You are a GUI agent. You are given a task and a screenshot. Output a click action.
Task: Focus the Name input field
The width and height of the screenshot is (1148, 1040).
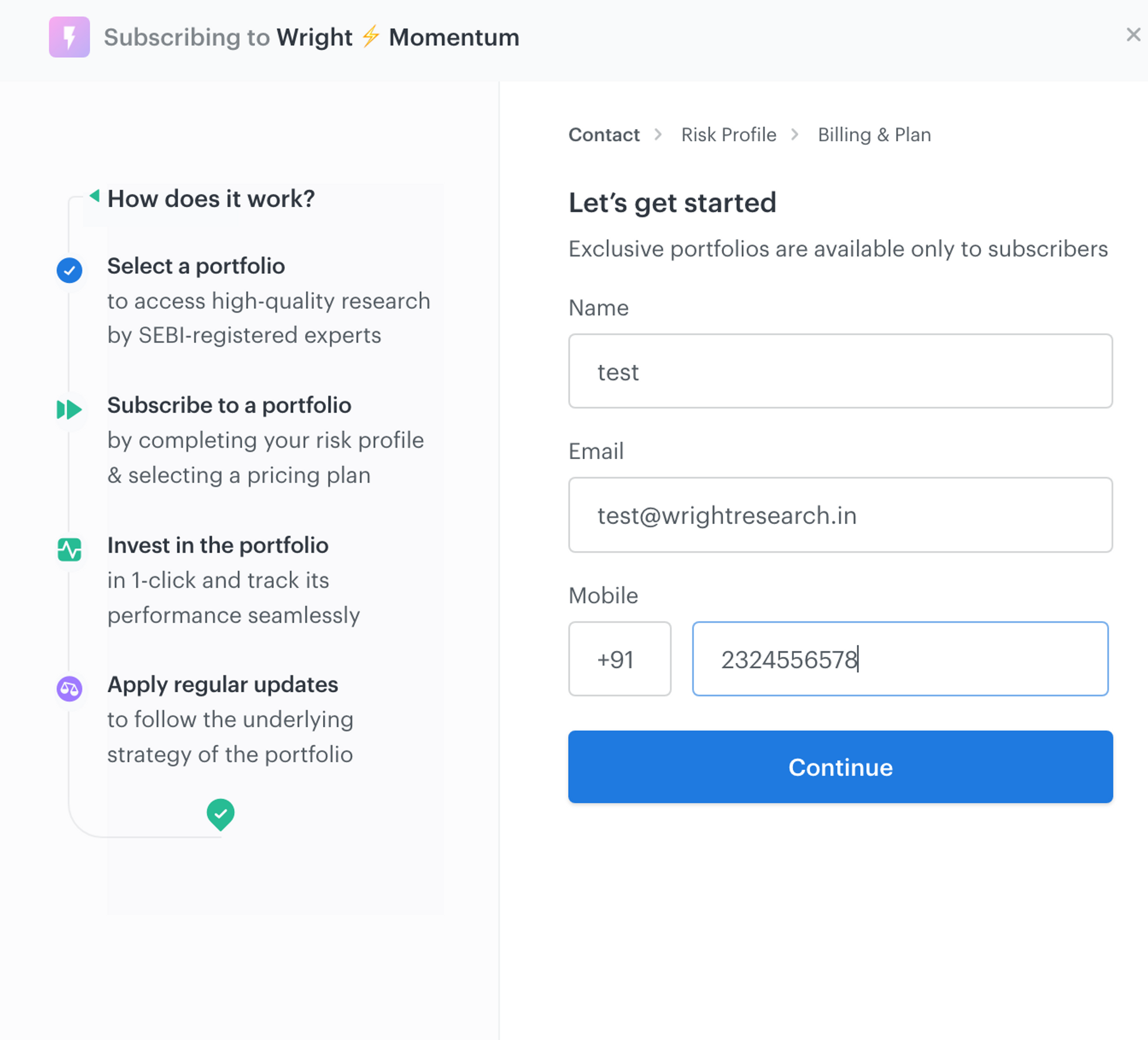pos(840,371)
